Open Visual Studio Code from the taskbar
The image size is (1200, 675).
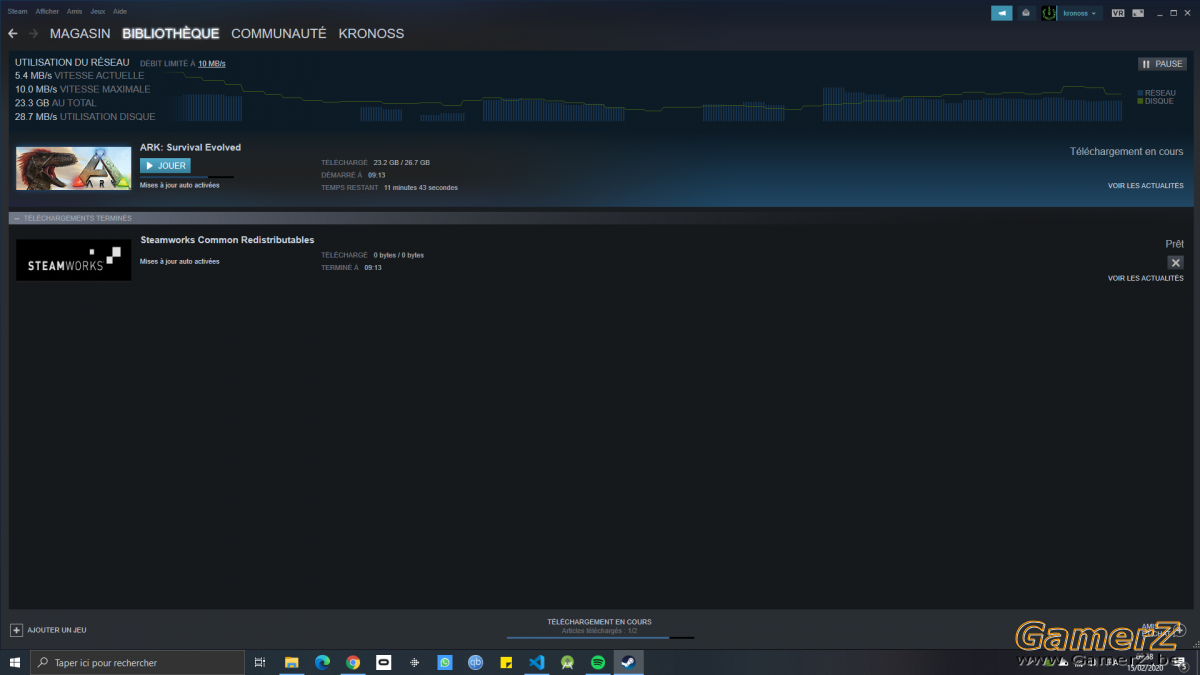tap(537, 662)
